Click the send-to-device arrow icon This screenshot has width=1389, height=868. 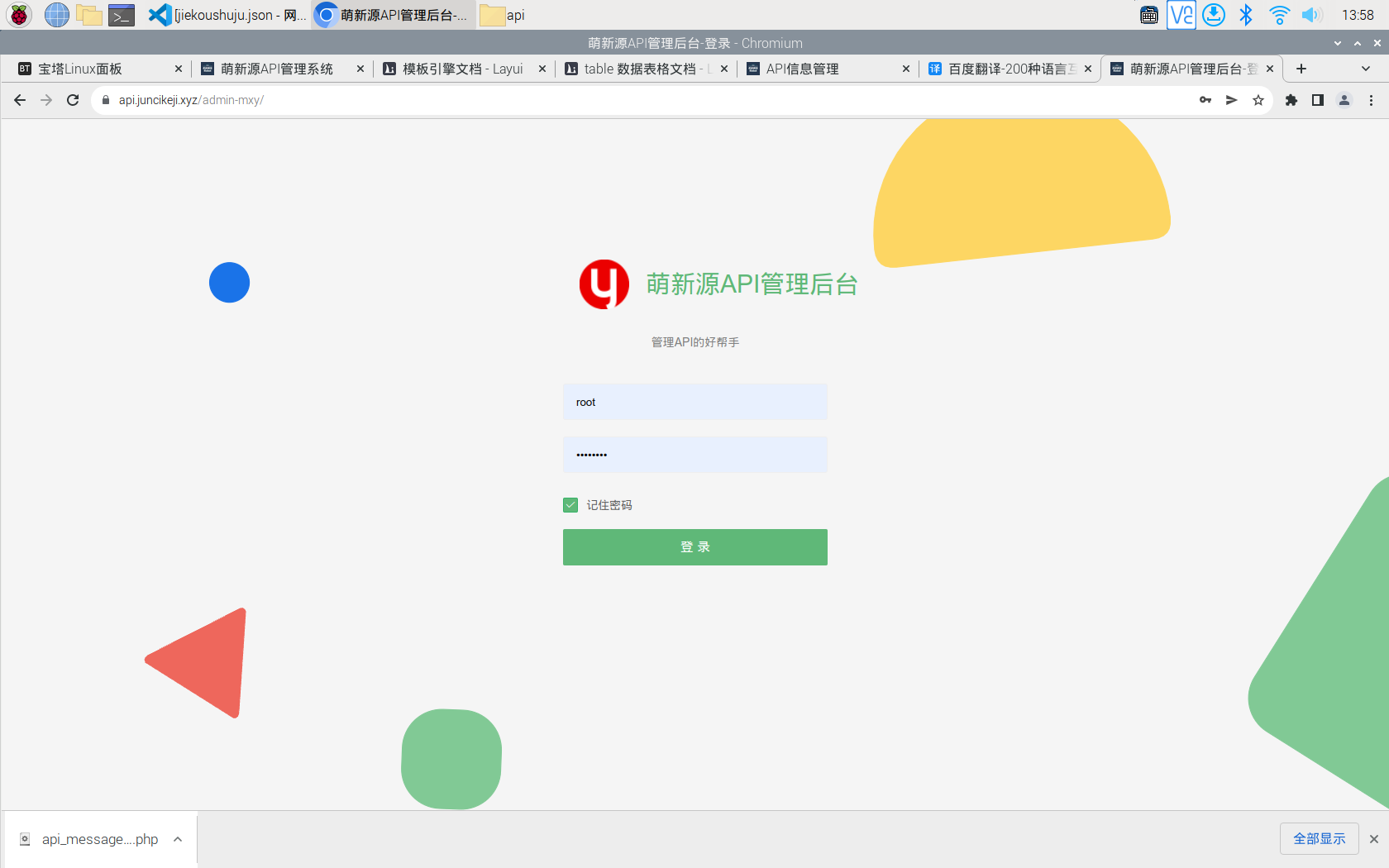[1232, 99]
